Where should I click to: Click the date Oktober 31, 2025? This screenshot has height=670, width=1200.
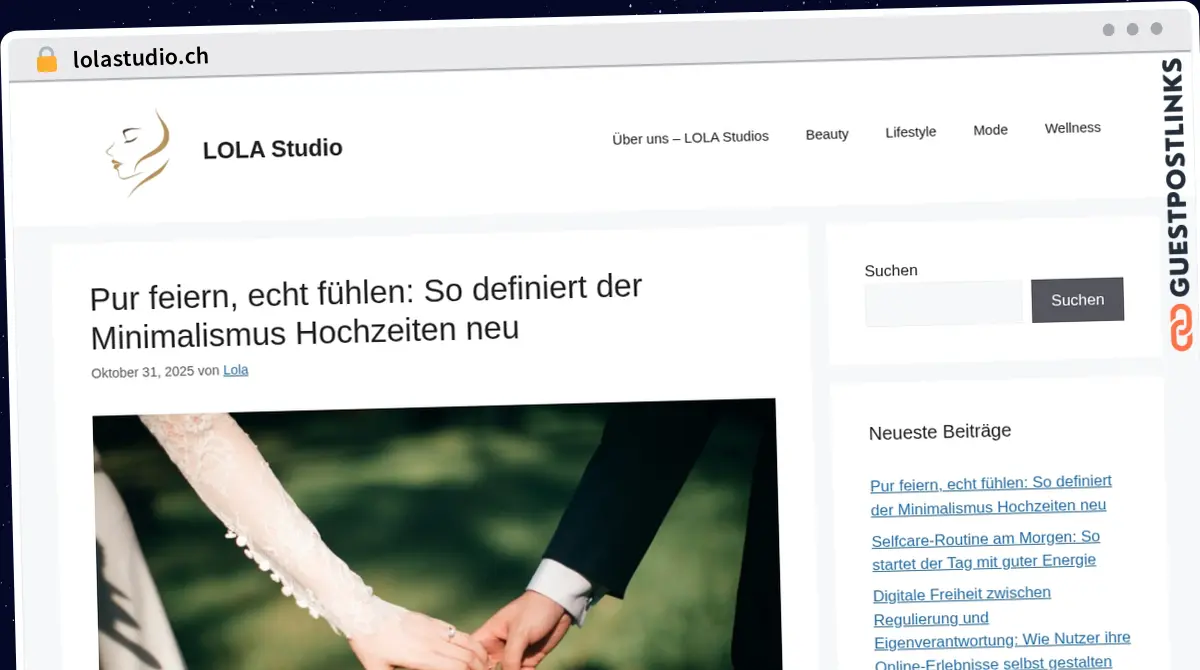(x=142, y=372)
